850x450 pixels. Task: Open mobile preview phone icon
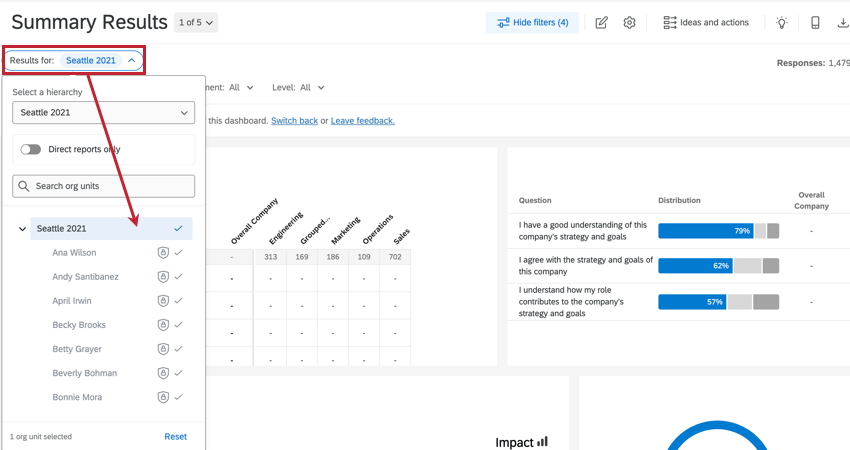[815, 23]
